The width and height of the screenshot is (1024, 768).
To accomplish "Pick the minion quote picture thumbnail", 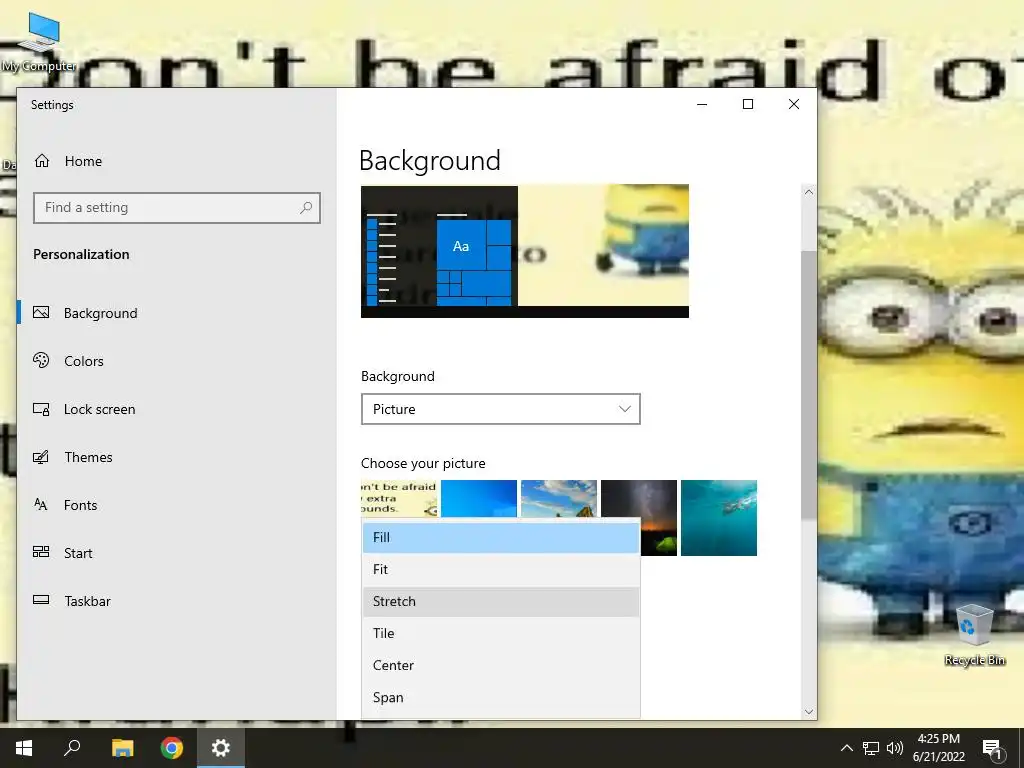I will tap(399, 499).
